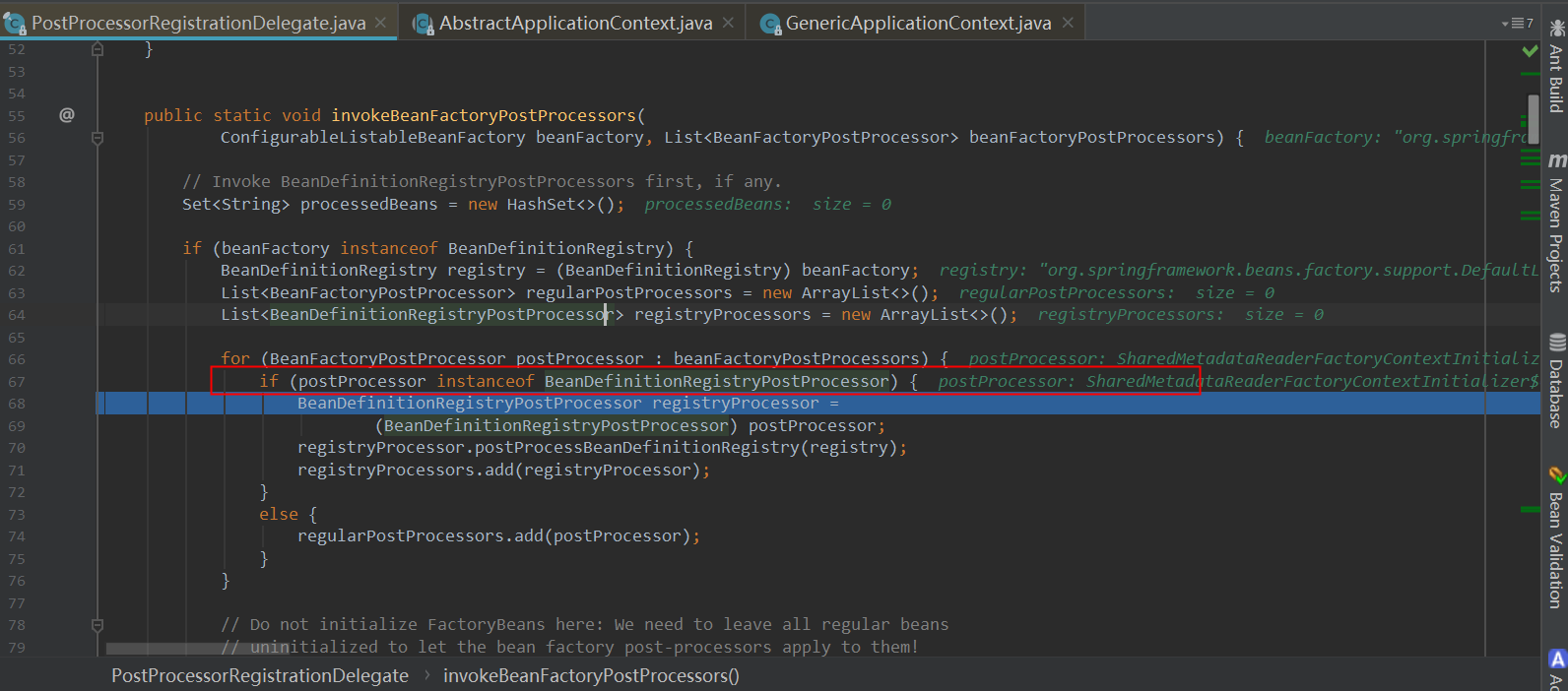Screen dimensions: 1568x691
Task: Click the highlighted execution line 68
Action: tap(822, 404)
